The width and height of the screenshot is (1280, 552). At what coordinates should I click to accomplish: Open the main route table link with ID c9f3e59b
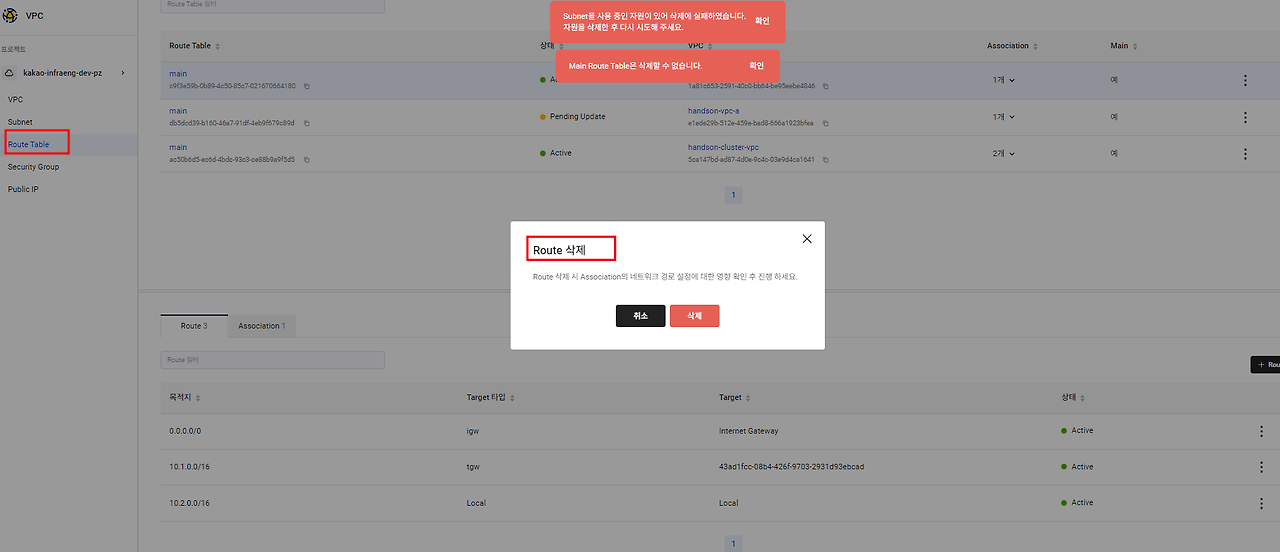178,74
